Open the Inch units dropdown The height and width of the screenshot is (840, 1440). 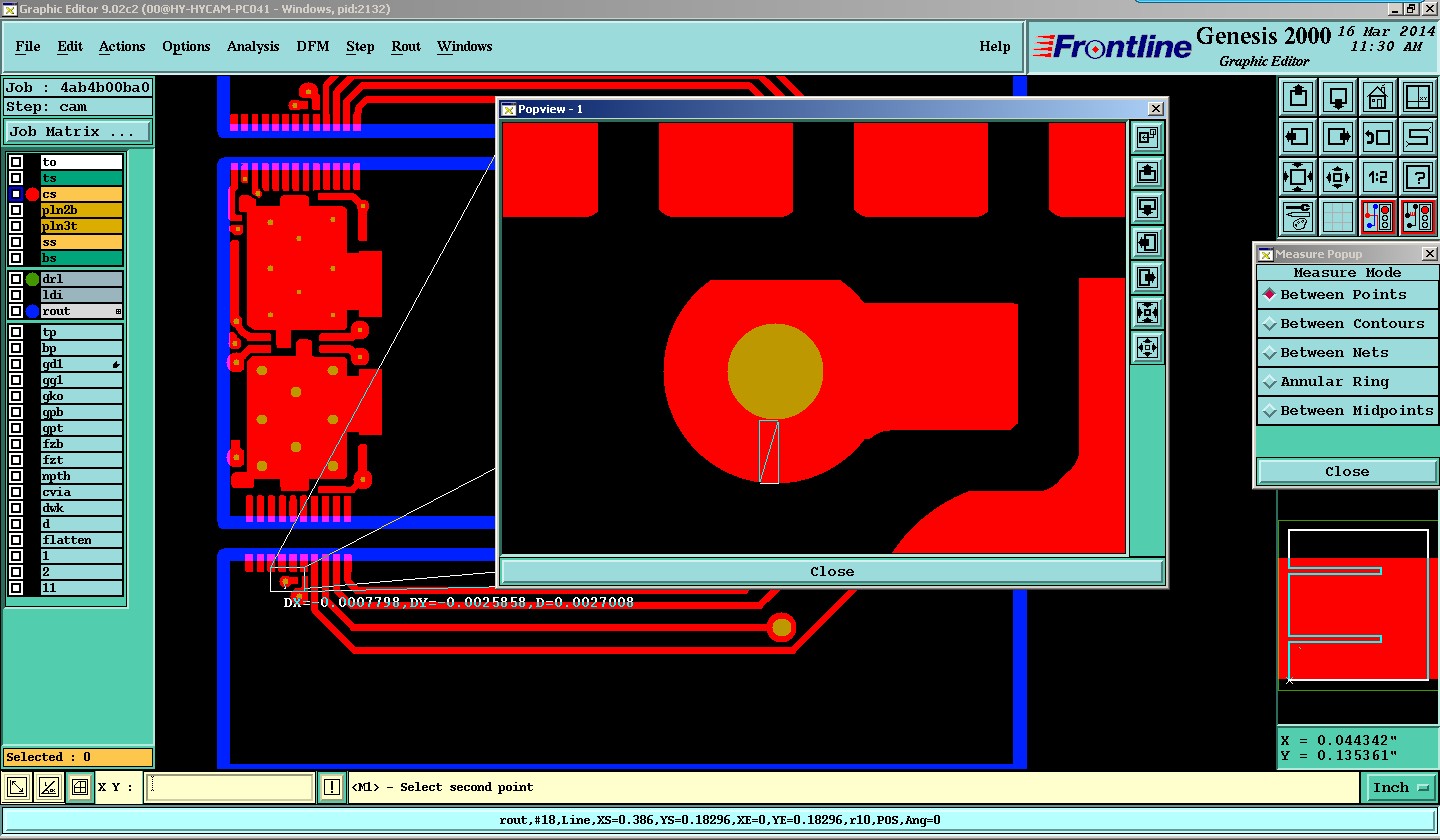coord(1400,788)
